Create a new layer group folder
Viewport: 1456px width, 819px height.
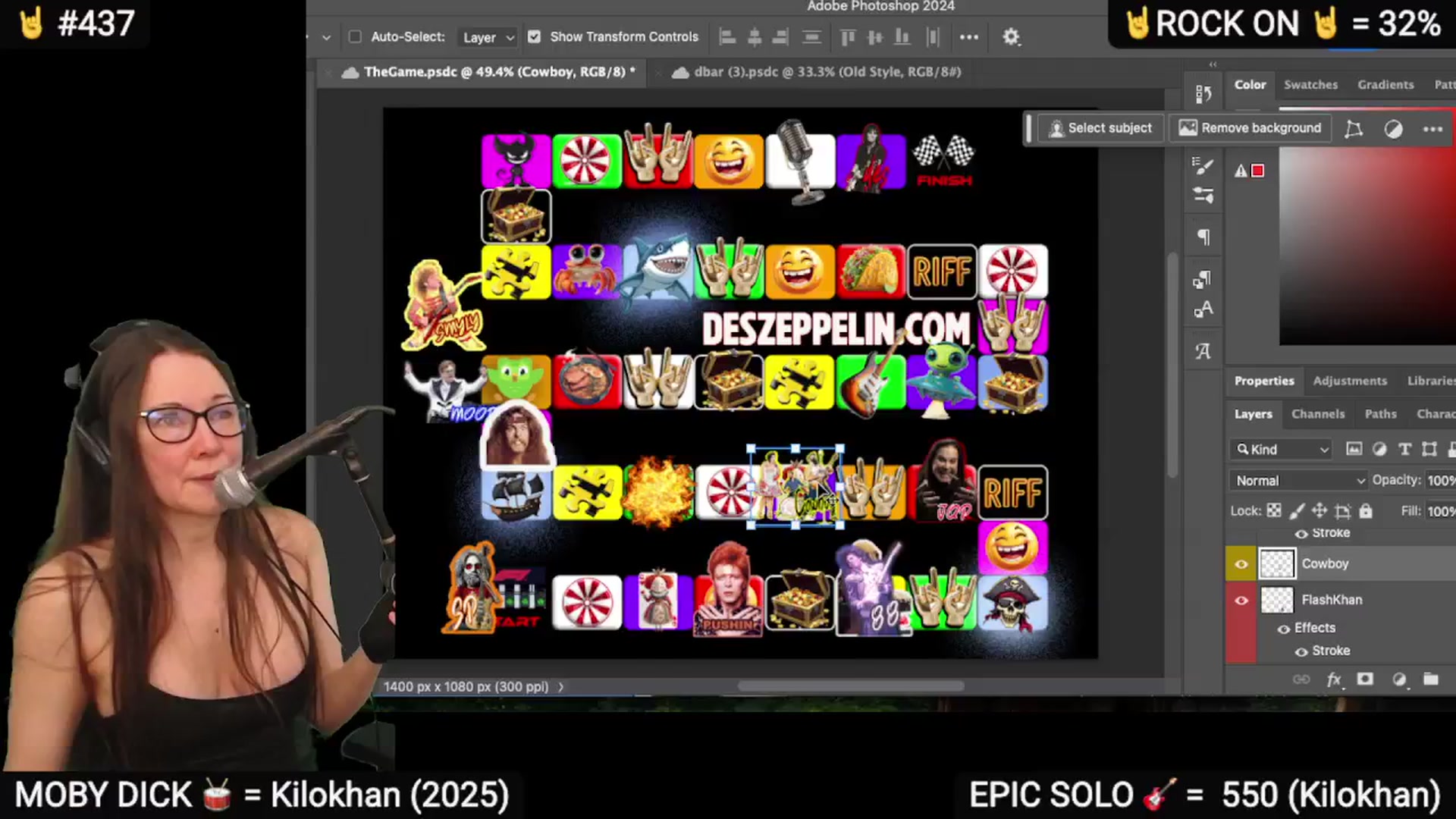(x=1431, y=679)
